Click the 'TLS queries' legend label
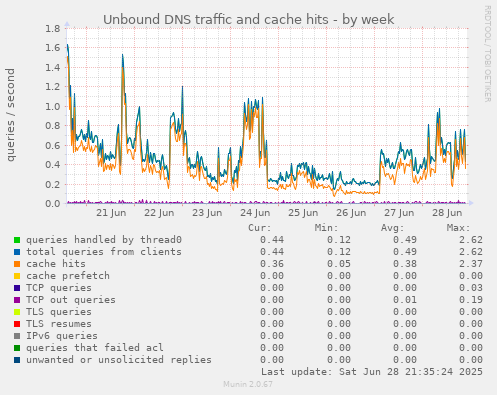 [59, 312]
